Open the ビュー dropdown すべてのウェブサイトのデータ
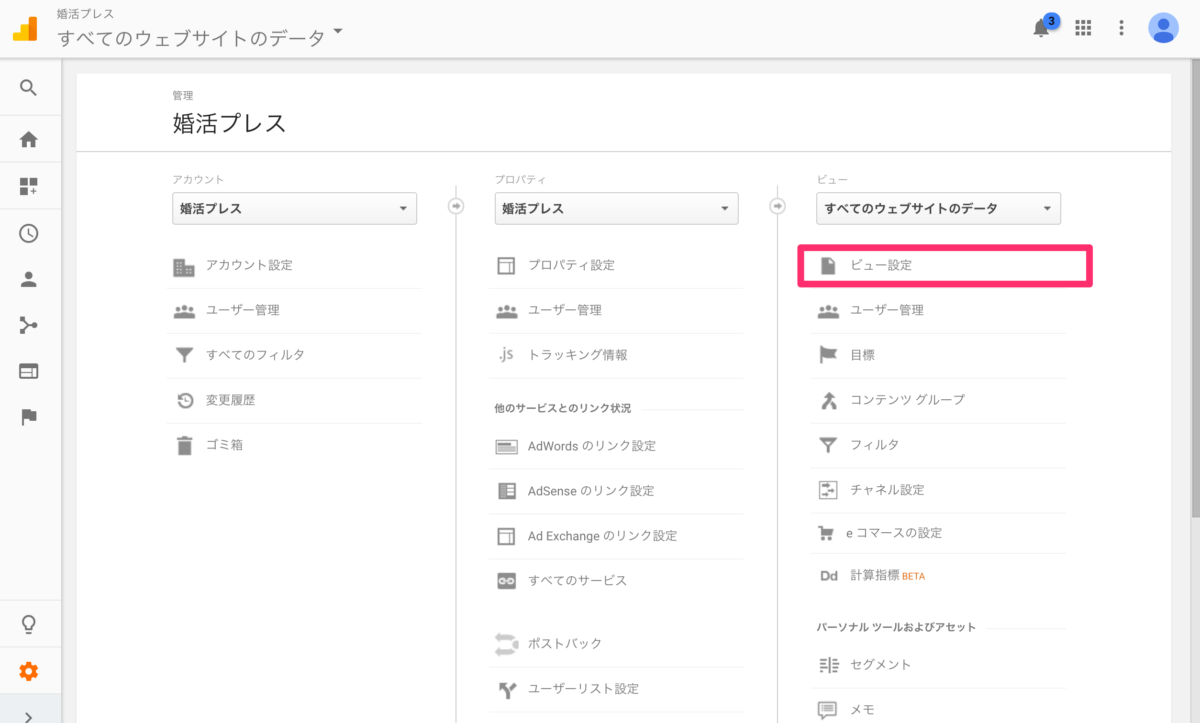This screenshot has width=1200, height=723. point(938,208)
